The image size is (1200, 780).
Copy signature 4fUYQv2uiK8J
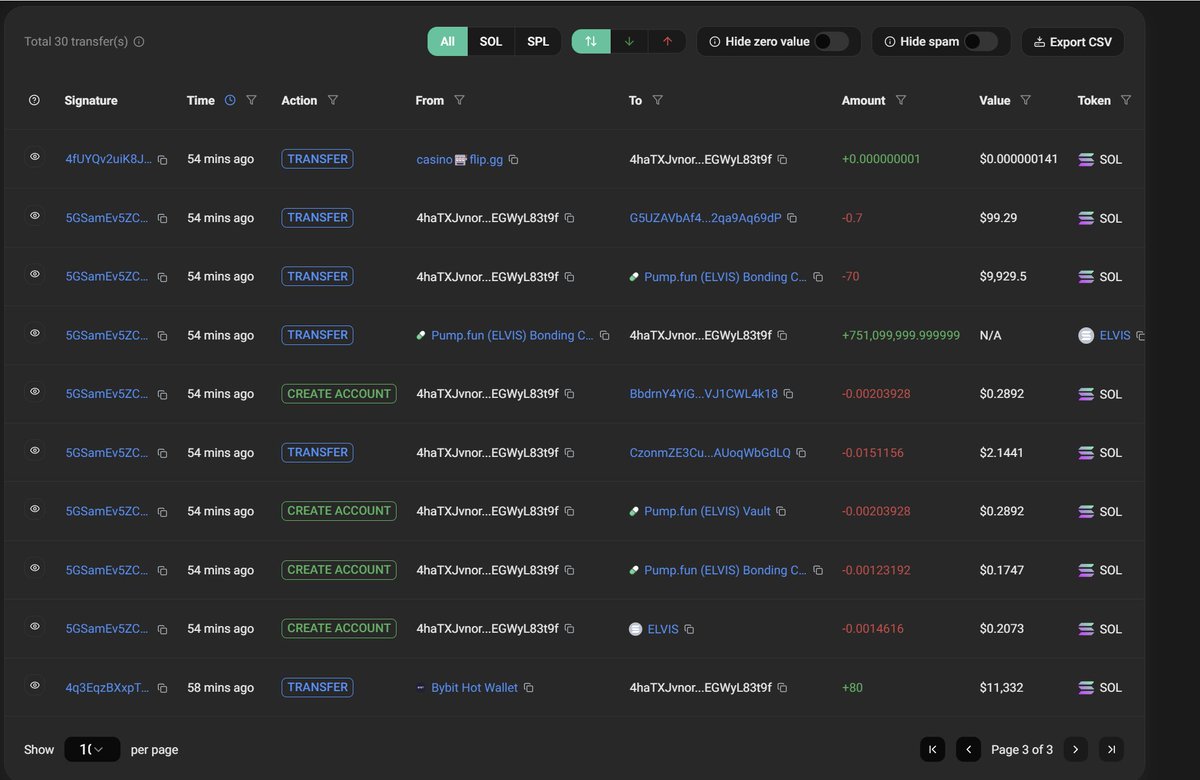click(x=162, y=160)
